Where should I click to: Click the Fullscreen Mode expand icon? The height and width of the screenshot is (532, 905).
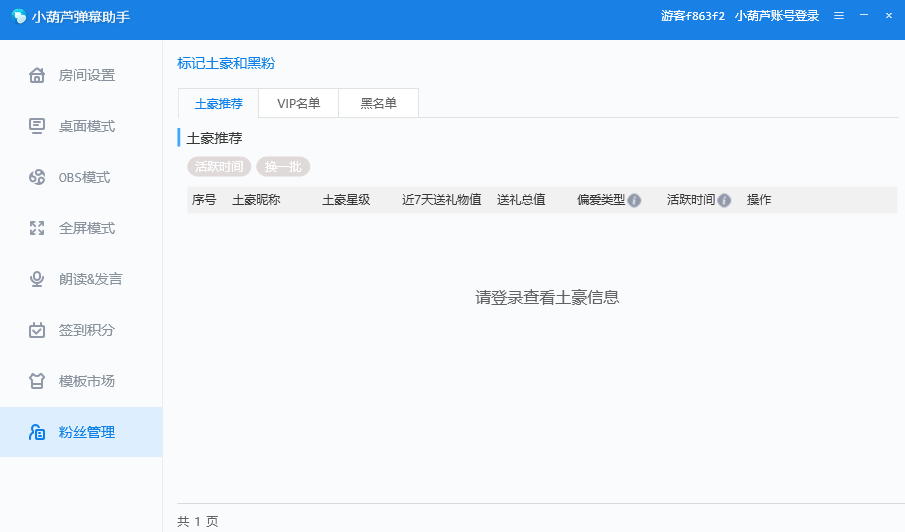[x=37, y=228]
